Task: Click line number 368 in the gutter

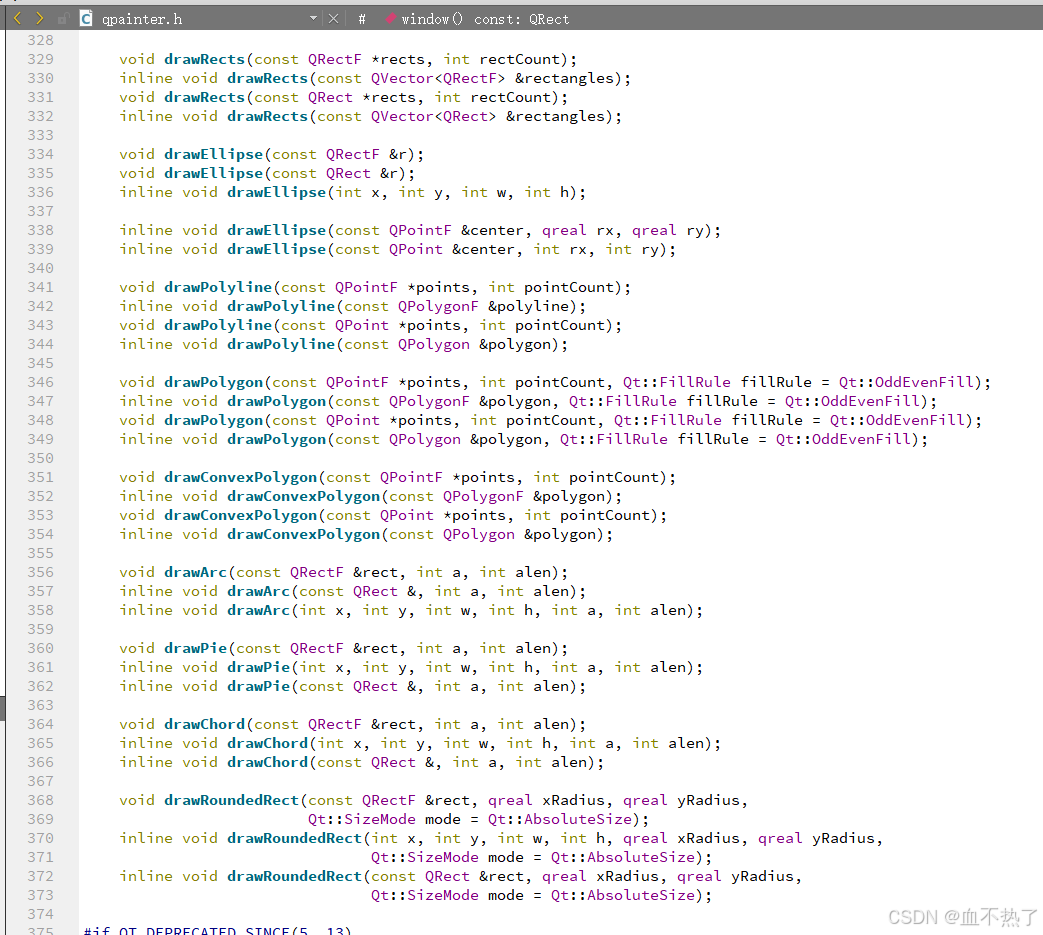Action: click(41, 800)
